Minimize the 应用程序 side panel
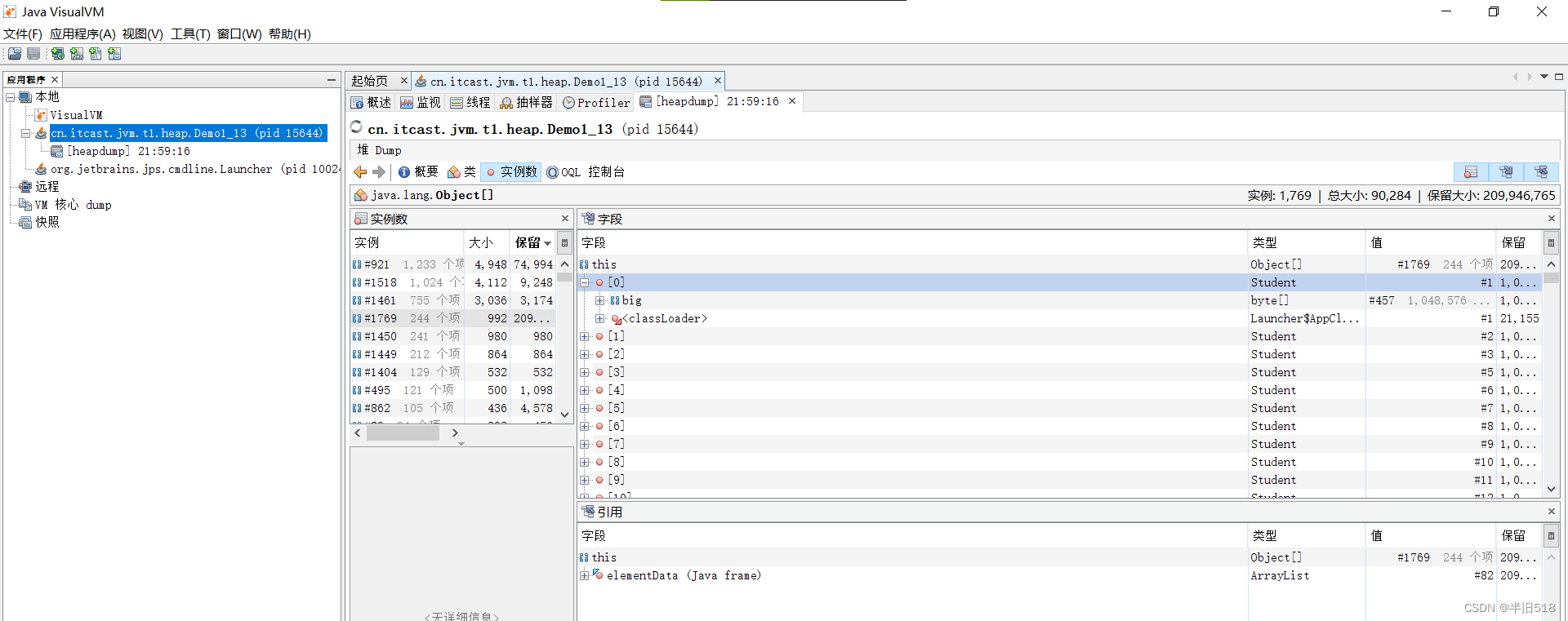This screenshot has height=621, width=1568. 331,79
